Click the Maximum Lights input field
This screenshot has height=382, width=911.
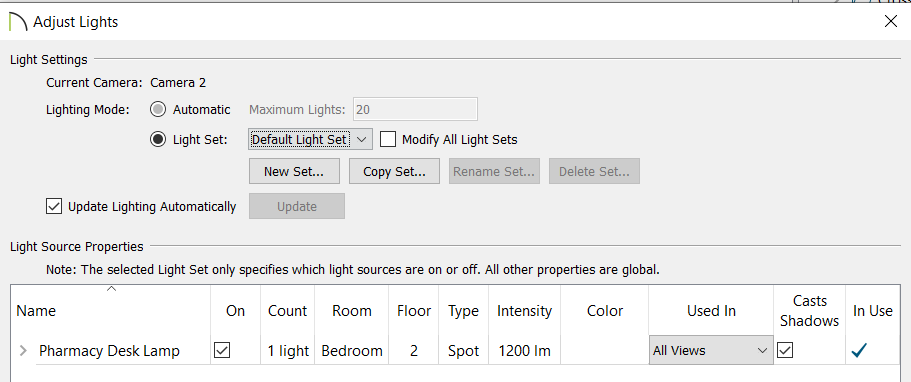(415, 109)
